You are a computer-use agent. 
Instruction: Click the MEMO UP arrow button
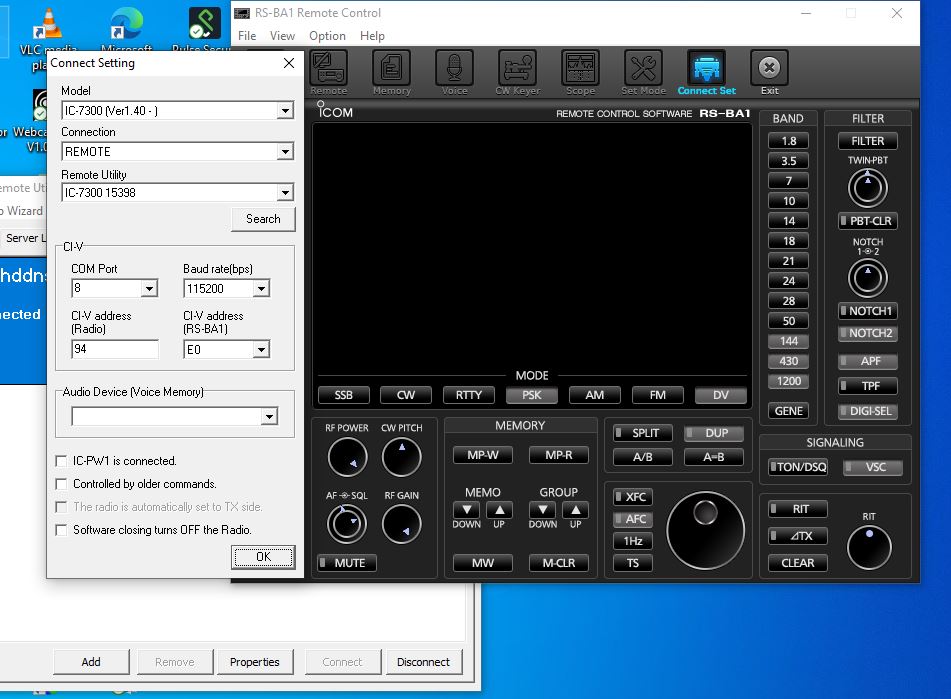(499, 510)
